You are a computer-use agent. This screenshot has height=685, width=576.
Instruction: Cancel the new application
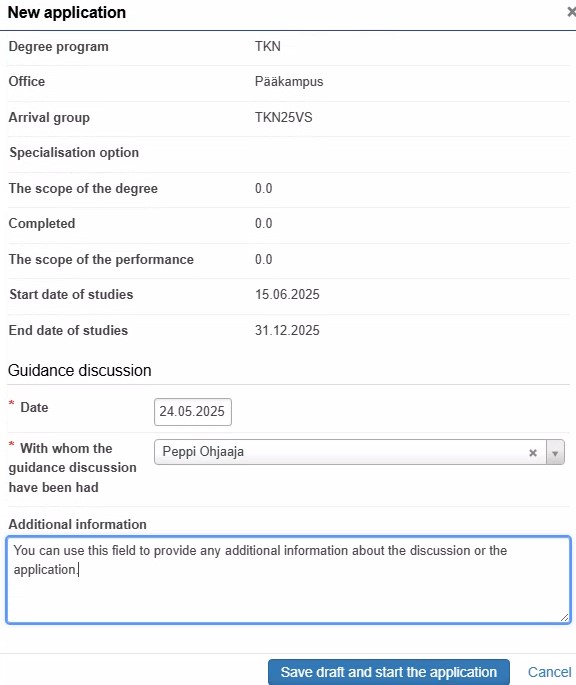pos(549,672)
